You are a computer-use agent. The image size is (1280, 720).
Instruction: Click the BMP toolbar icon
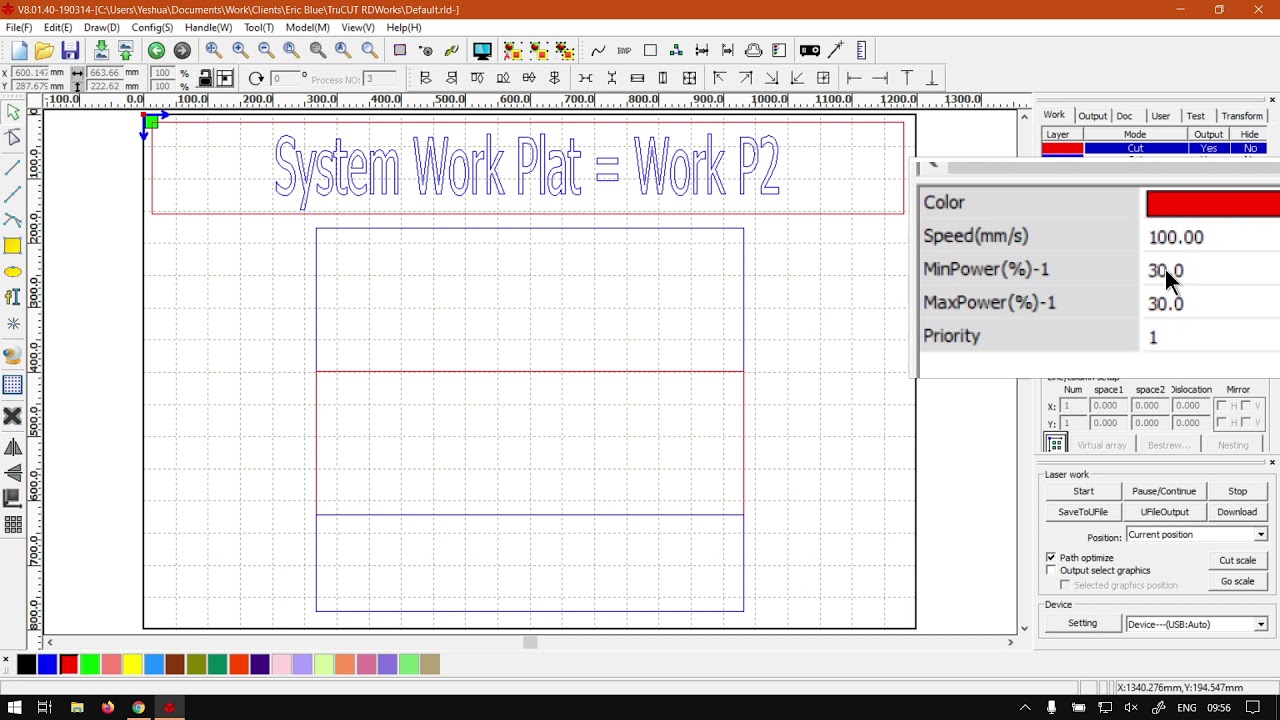click(624, 51)
